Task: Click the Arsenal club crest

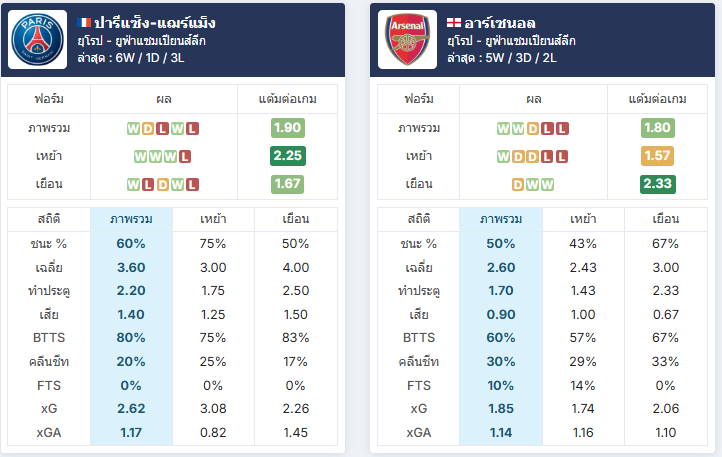Action: pos(408,39)
